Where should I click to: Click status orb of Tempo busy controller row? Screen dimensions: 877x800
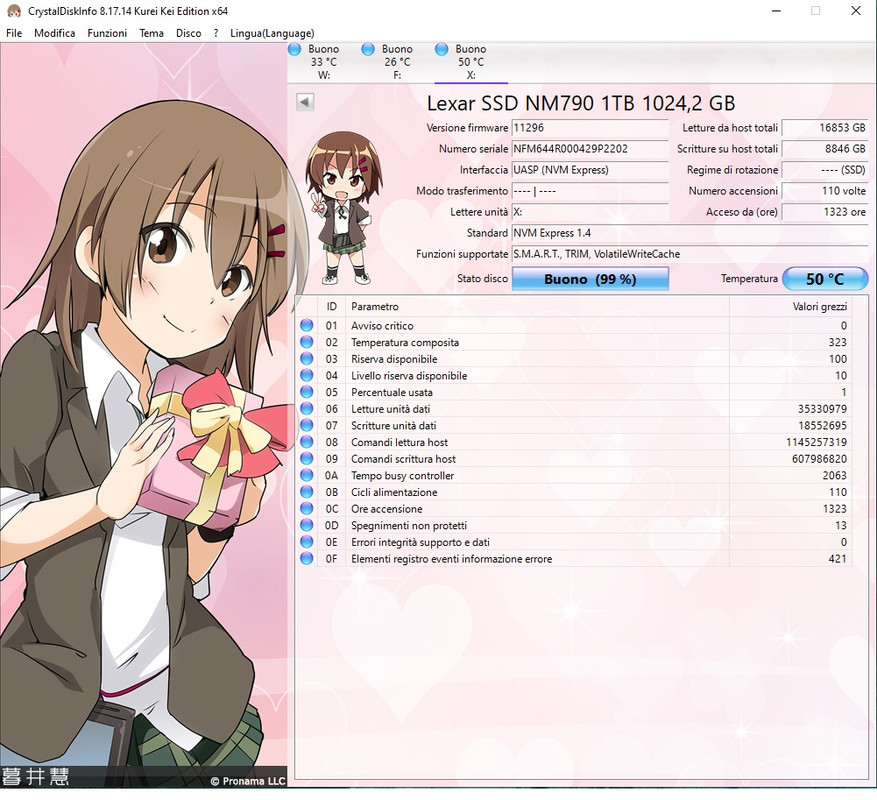307,475
